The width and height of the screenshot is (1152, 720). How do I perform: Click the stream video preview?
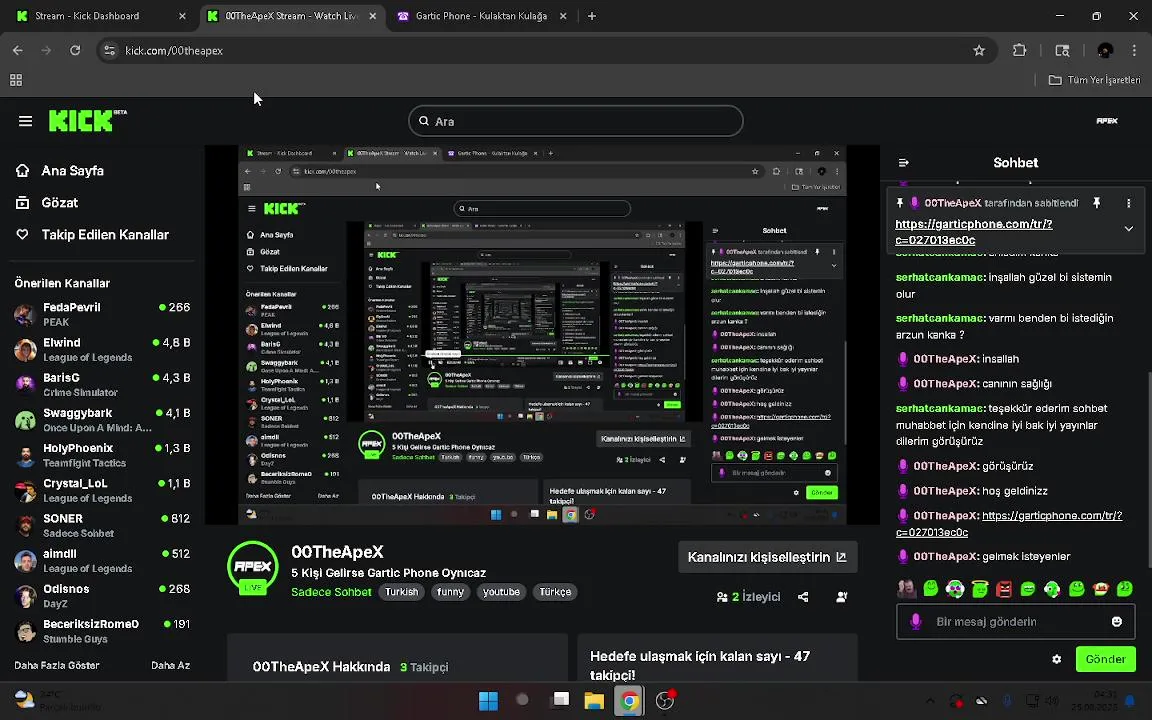click(x=542, y=335)
